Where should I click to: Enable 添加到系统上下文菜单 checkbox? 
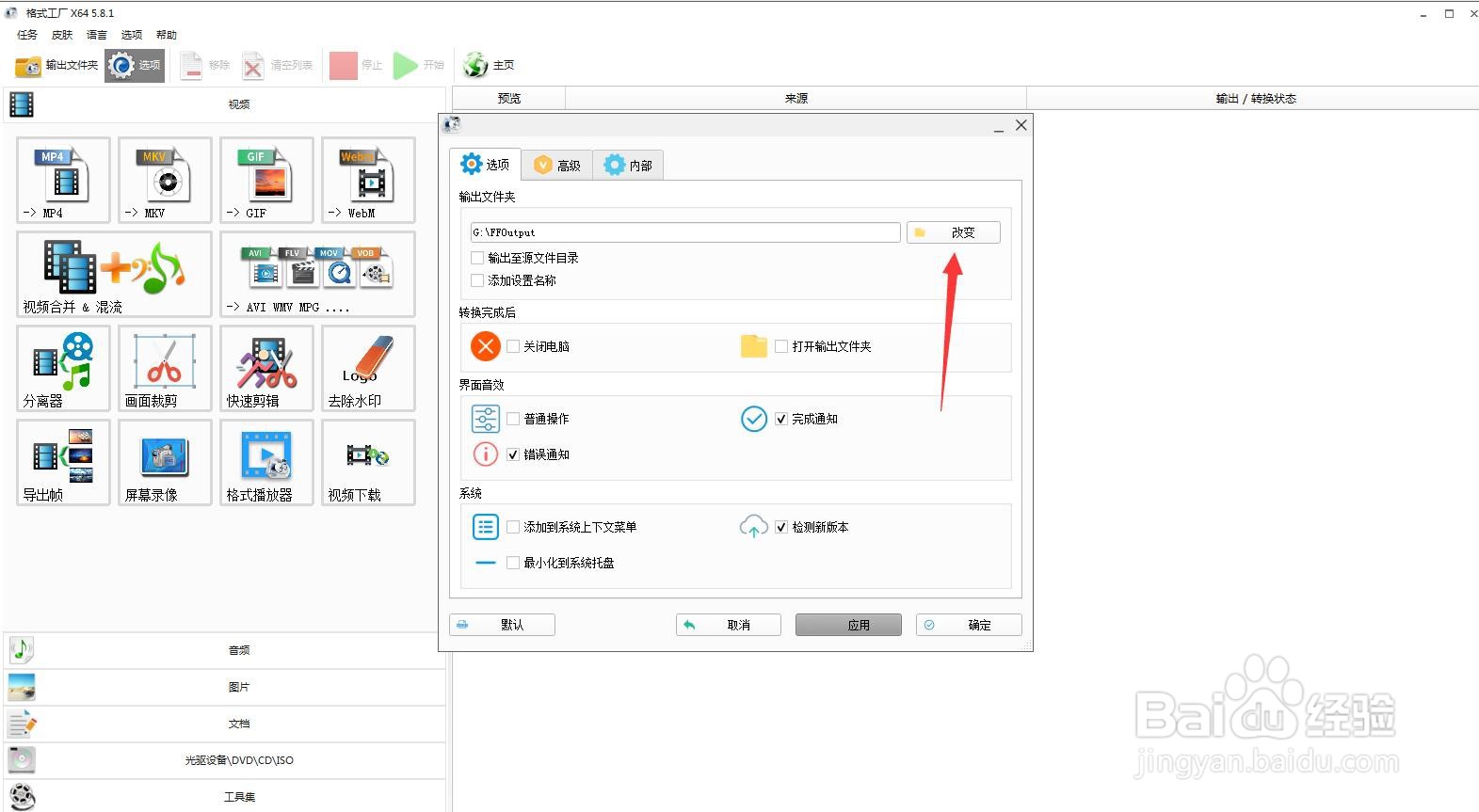(513, 527)
